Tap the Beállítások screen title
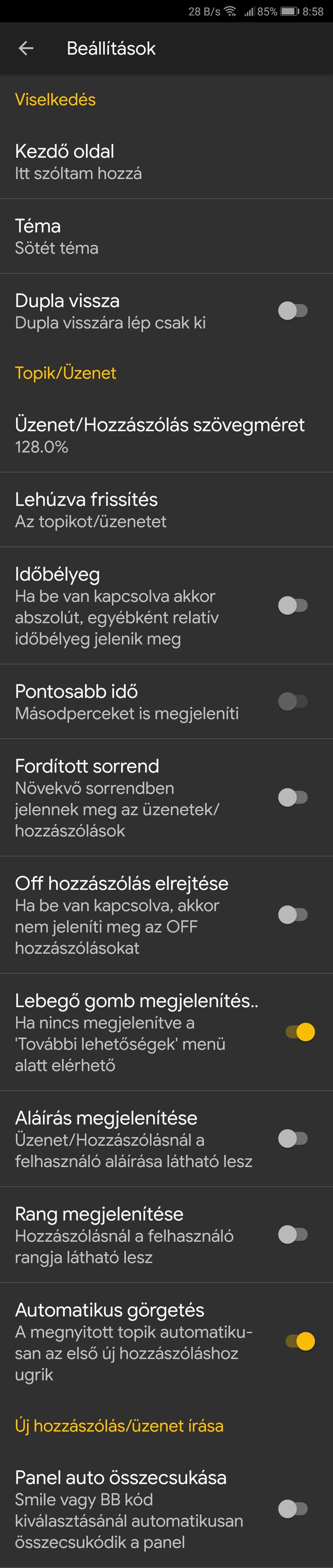The width and height of the screenshot is (333, 1568). coord(111,49)
